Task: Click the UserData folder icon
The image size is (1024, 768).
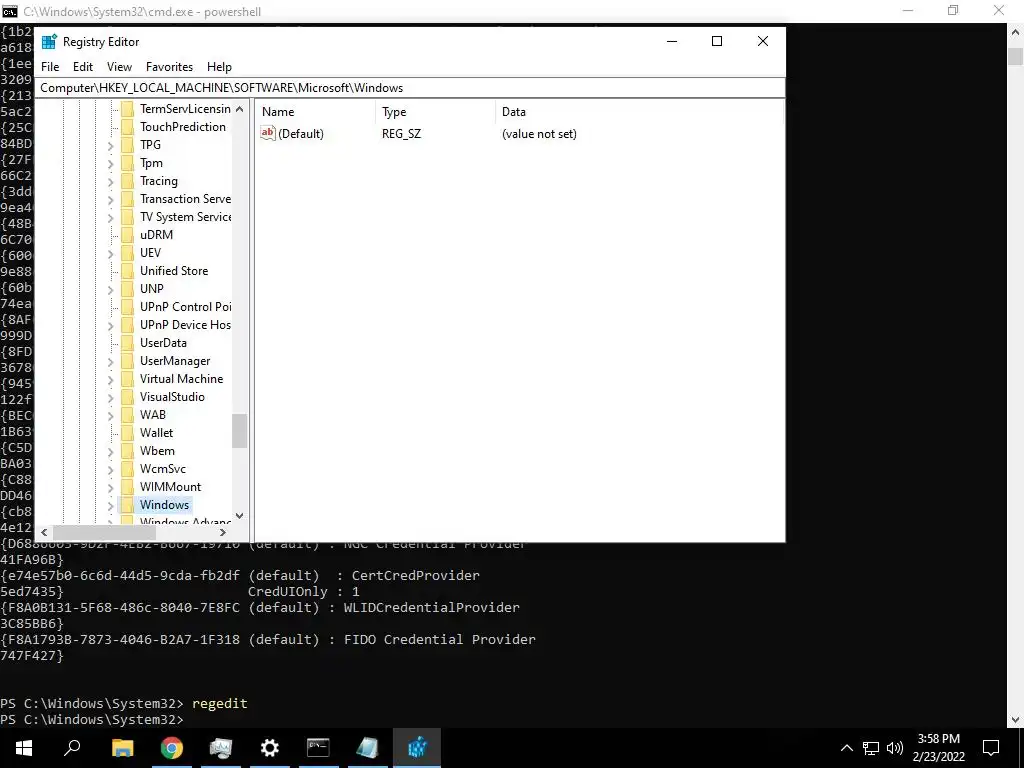Action: [x=127, y=342]
